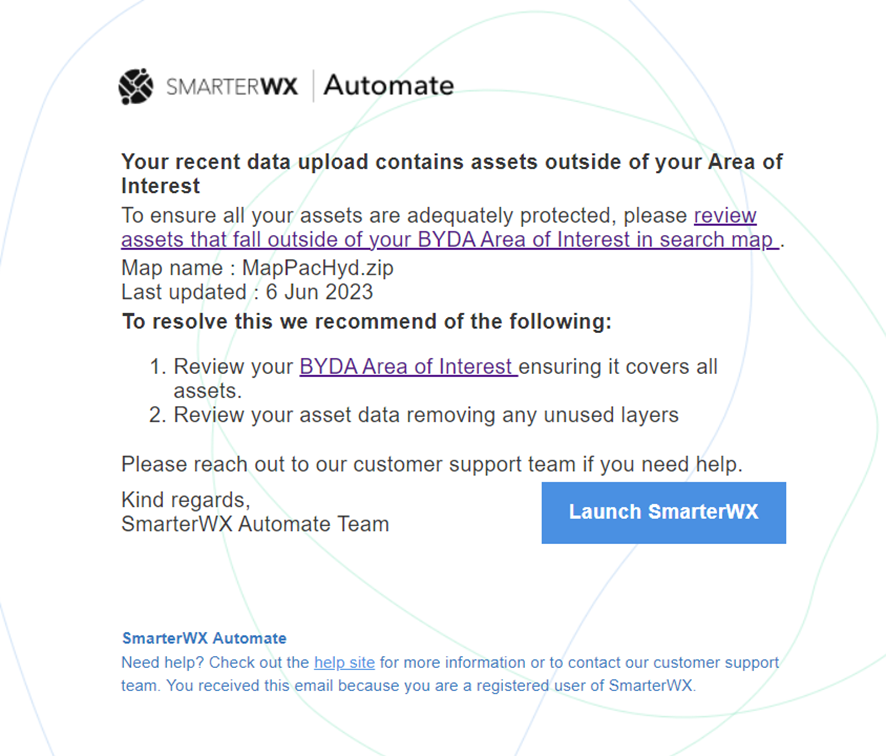
Task: Click the 'To resolve this we recommend' heading
Action: pyautogui.click(x=366, y=321)
